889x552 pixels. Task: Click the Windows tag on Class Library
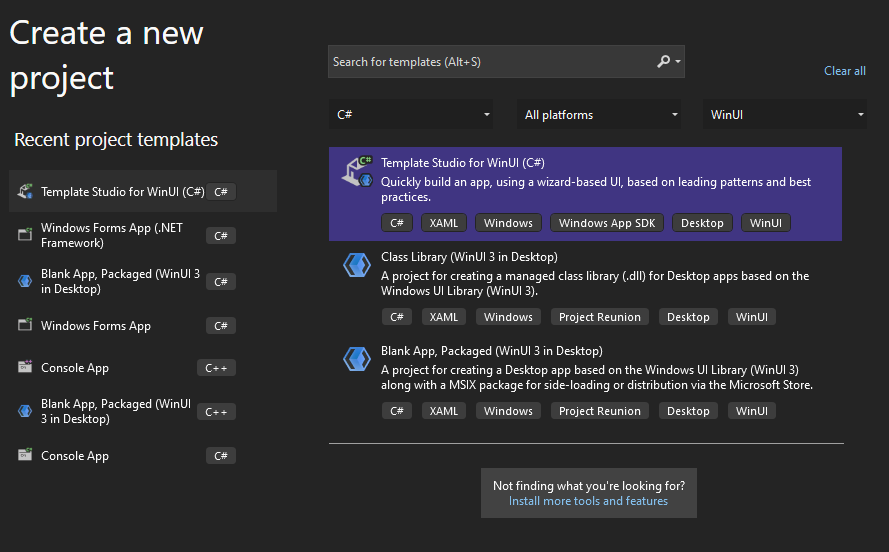coord(508,317)
